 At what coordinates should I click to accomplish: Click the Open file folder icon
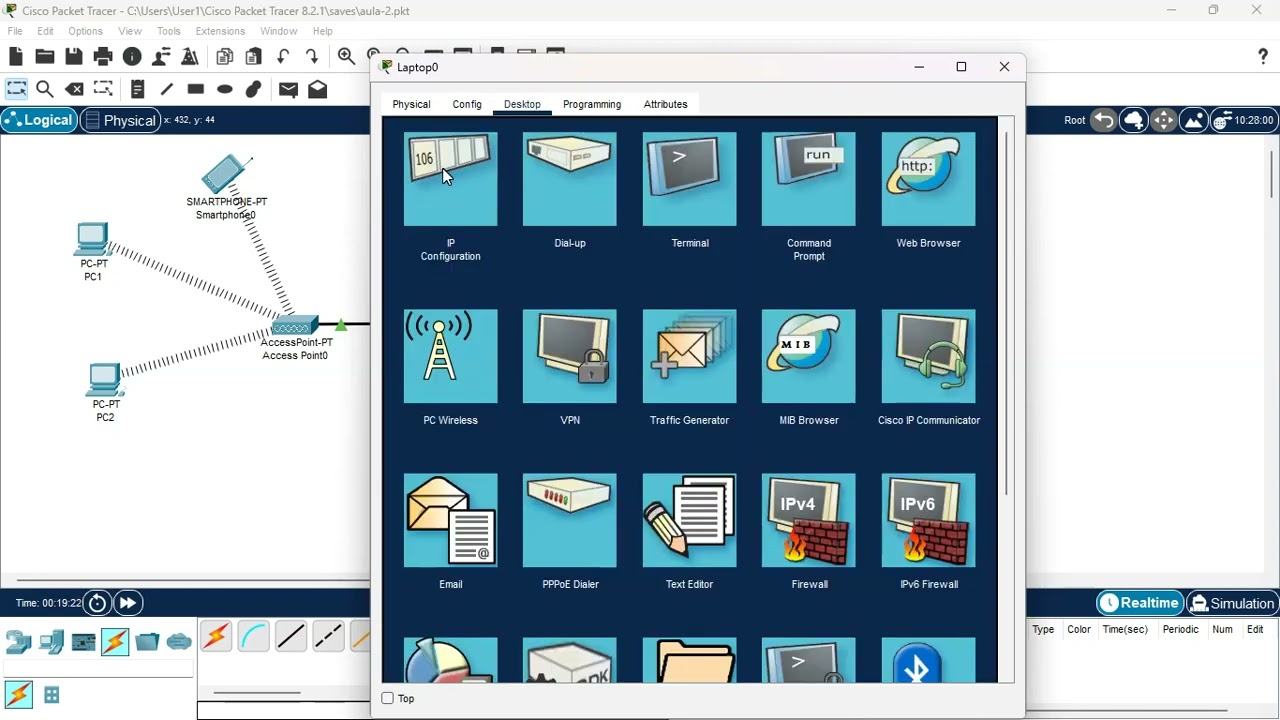(45, 57)
